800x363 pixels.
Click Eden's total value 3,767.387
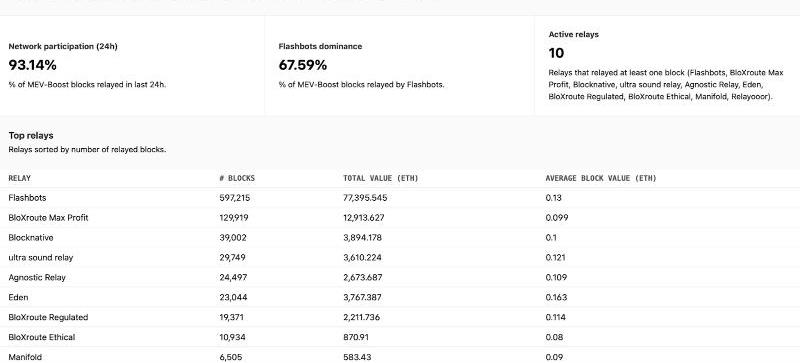click(362, 297)
